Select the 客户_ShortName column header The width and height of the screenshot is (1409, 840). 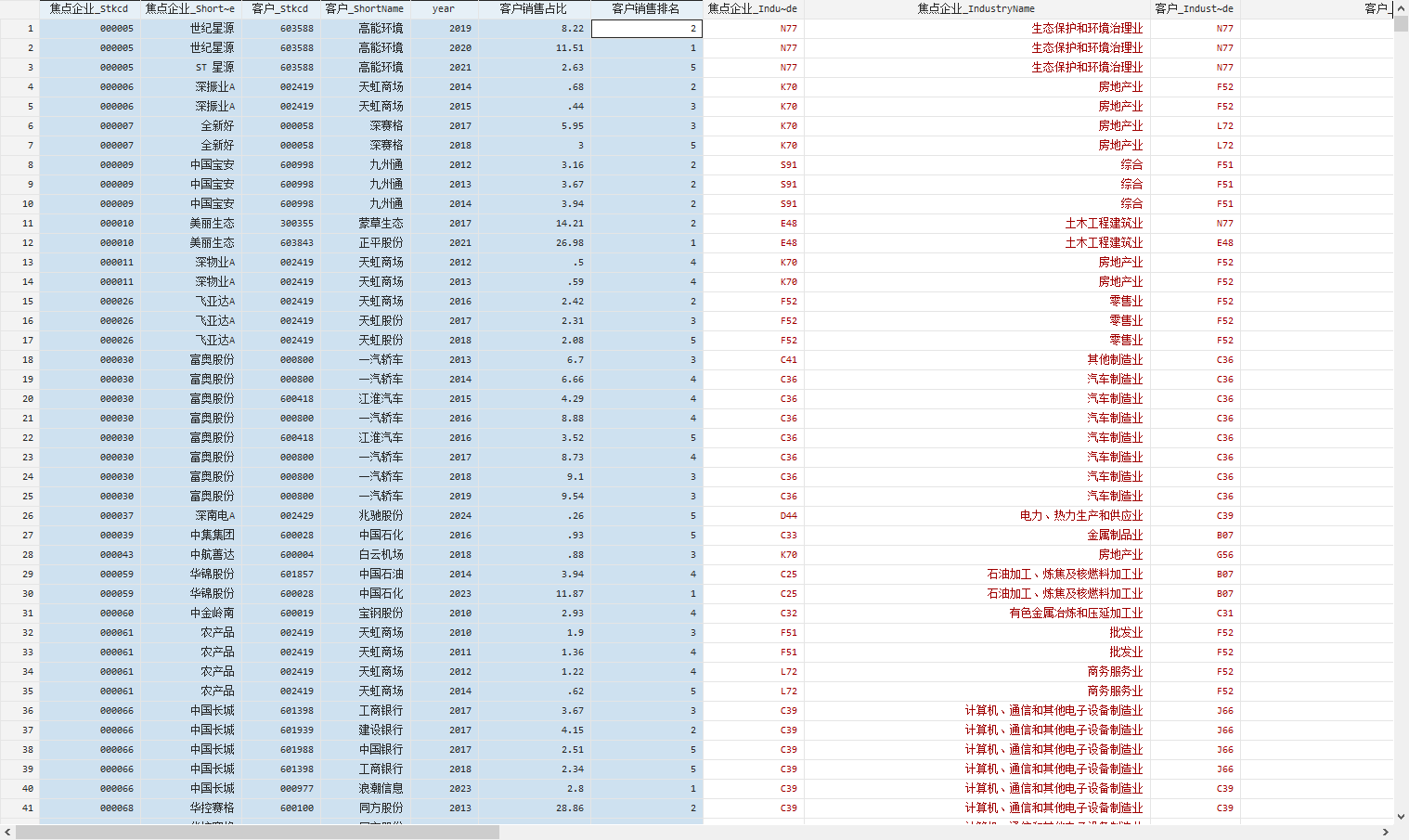364,8
